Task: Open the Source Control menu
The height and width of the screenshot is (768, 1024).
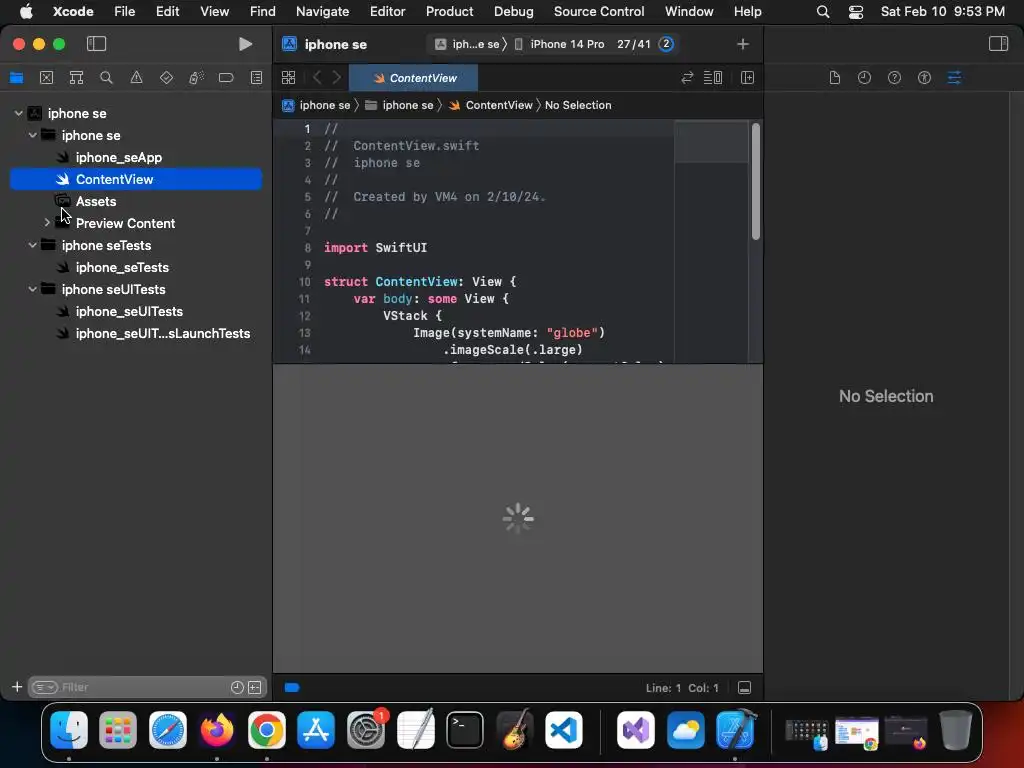Action: pos(599,11)
